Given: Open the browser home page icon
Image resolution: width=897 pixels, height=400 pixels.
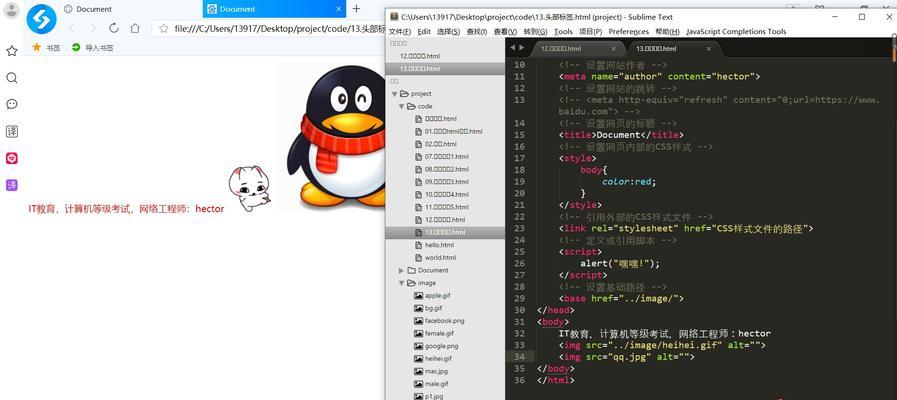Looking at the screenshot, I should pos(134,28).
